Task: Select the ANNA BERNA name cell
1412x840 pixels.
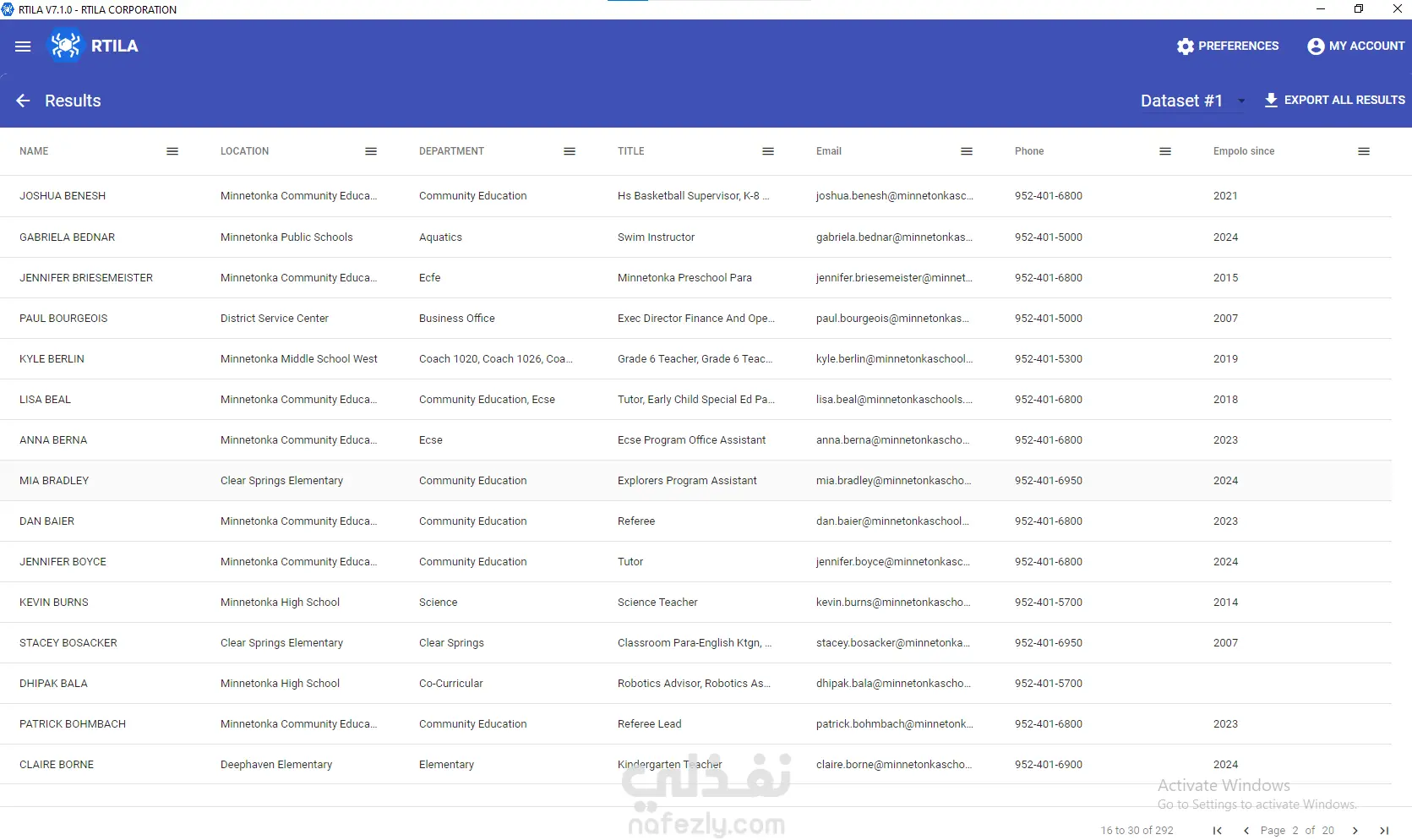Action: 53,440
